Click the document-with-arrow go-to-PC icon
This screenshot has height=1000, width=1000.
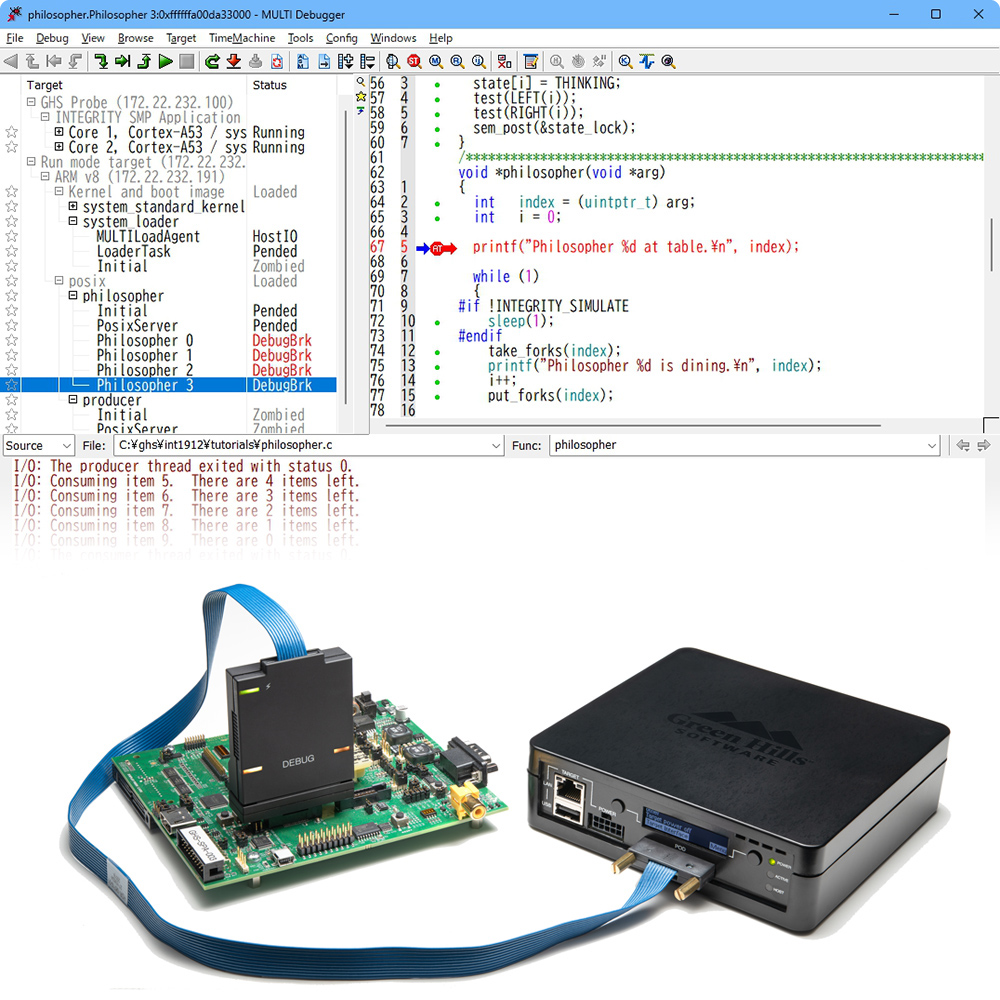324,61
